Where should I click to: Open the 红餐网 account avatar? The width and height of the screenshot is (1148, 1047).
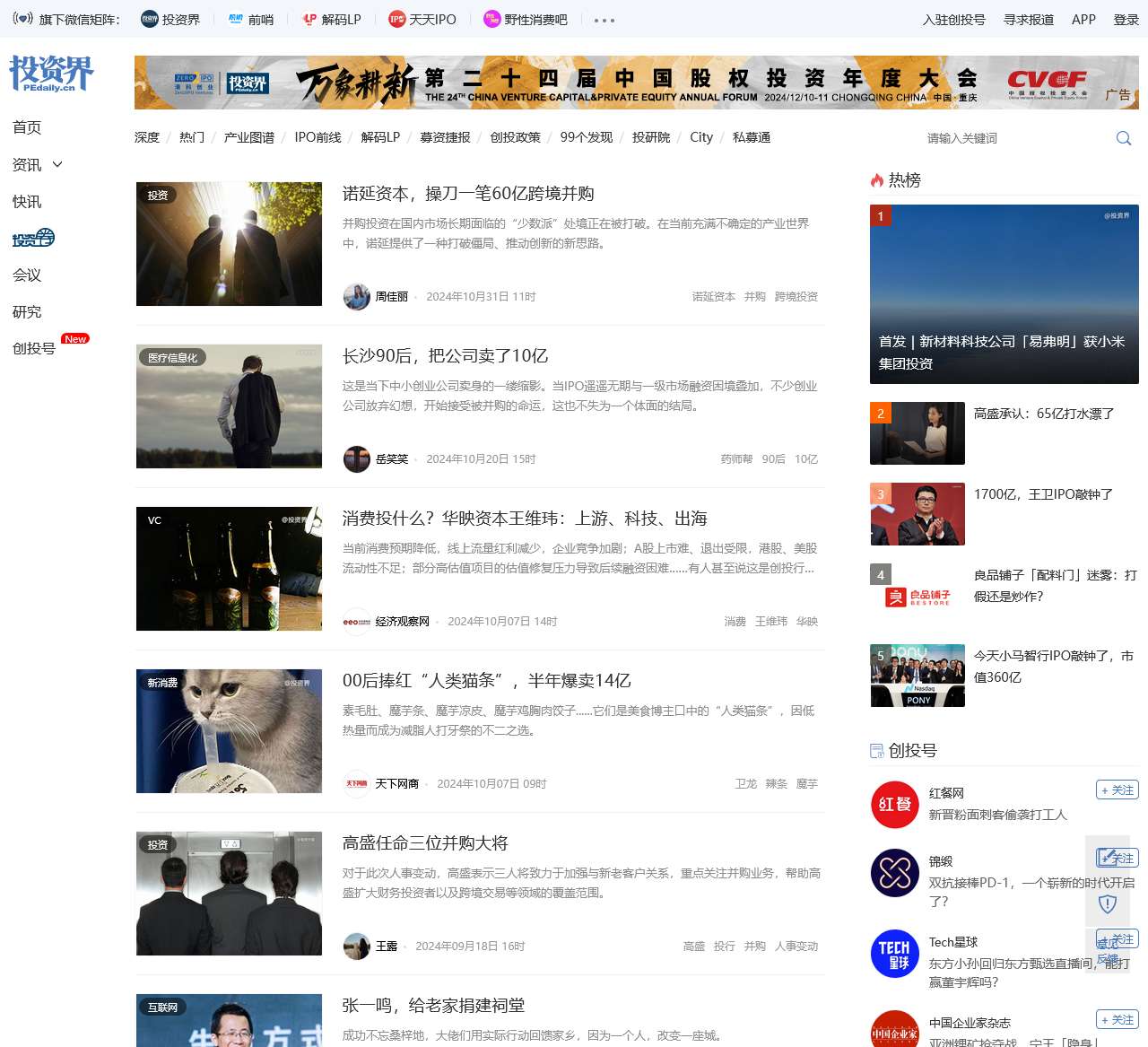895,804
